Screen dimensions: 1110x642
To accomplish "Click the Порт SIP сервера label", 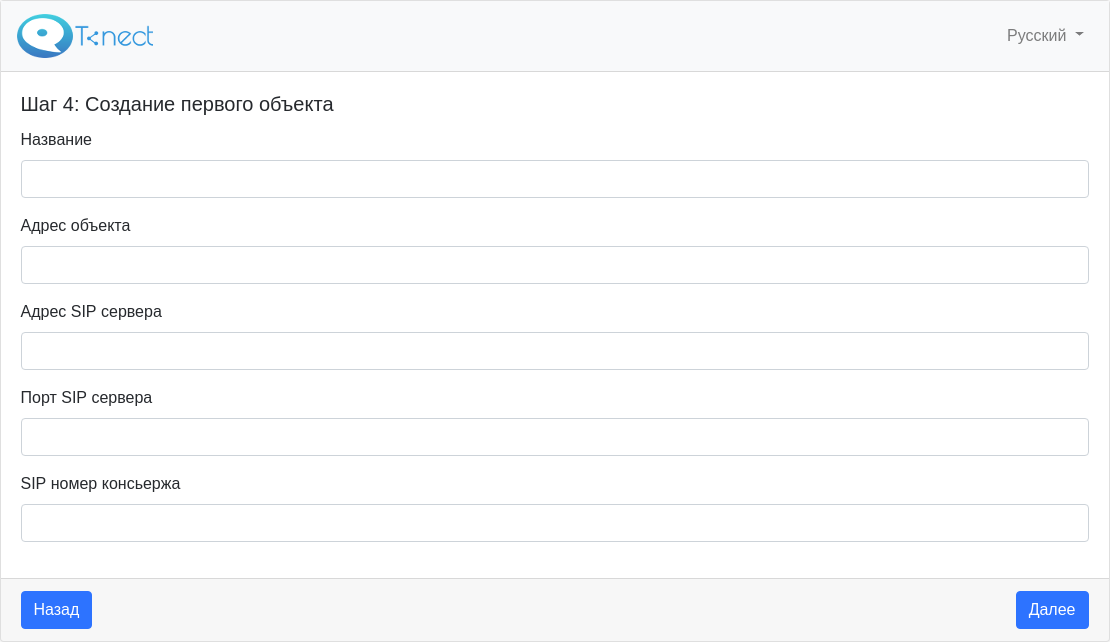I will [x=86, y=397].
